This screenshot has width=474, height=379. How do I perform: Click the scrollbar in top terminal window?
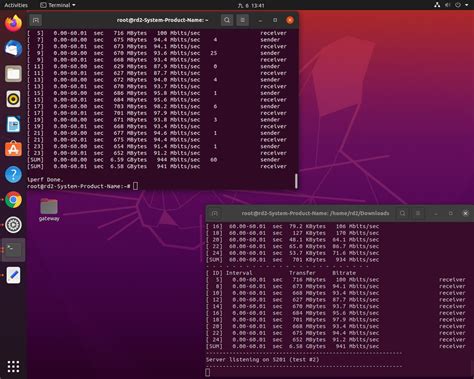point(296,181)
